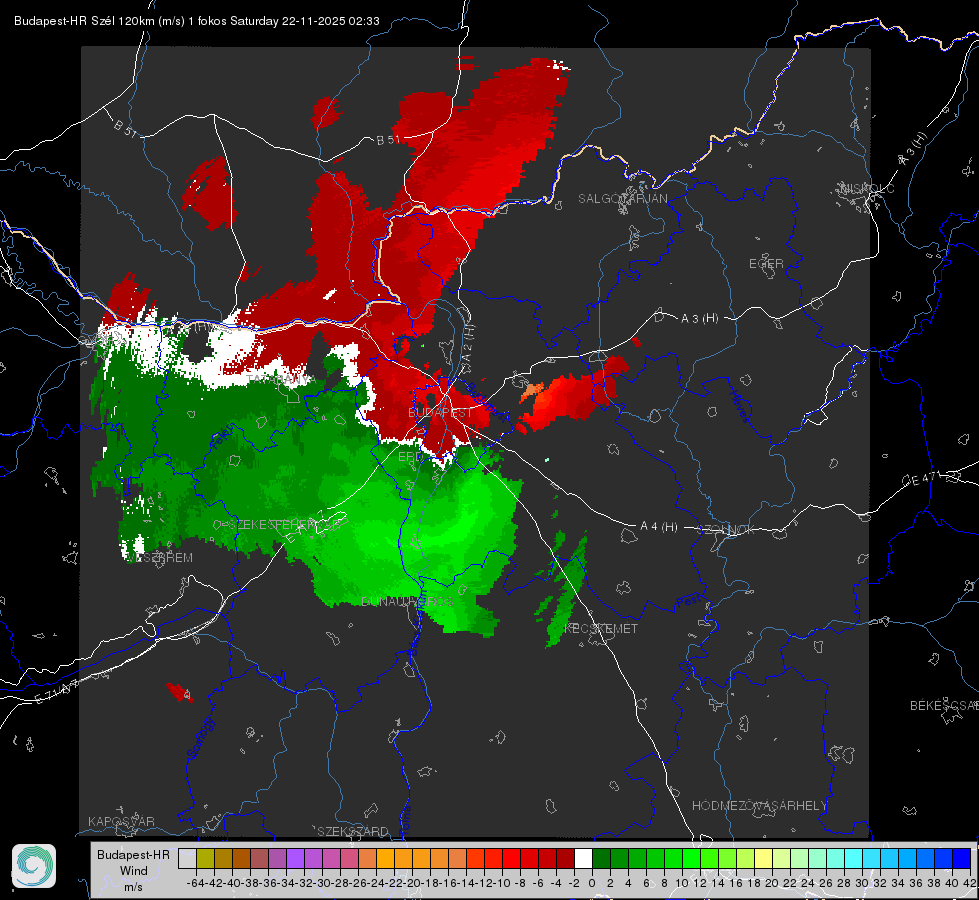The height and width of the screenshot is (900, 979).
Task: Choose the olive swatch above -64
Action: tap(205, 858)
